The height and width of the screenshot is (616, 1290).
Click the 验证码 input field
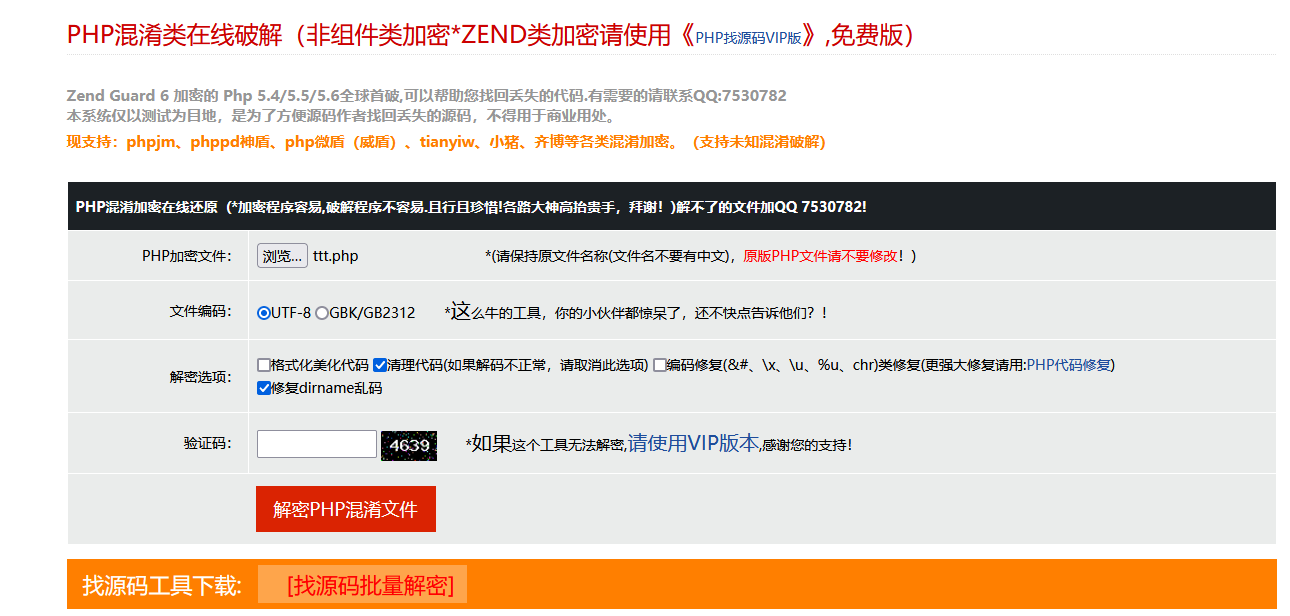(x=315, y=444)
